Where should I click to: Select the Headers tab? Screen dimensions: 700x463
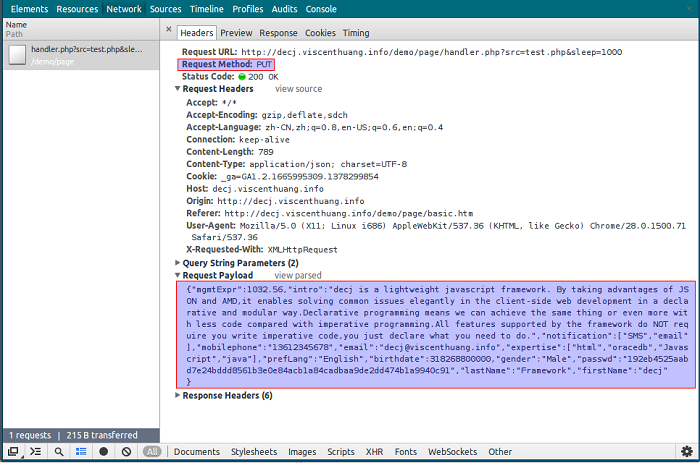pyautogui.click(x=197, y=33)
